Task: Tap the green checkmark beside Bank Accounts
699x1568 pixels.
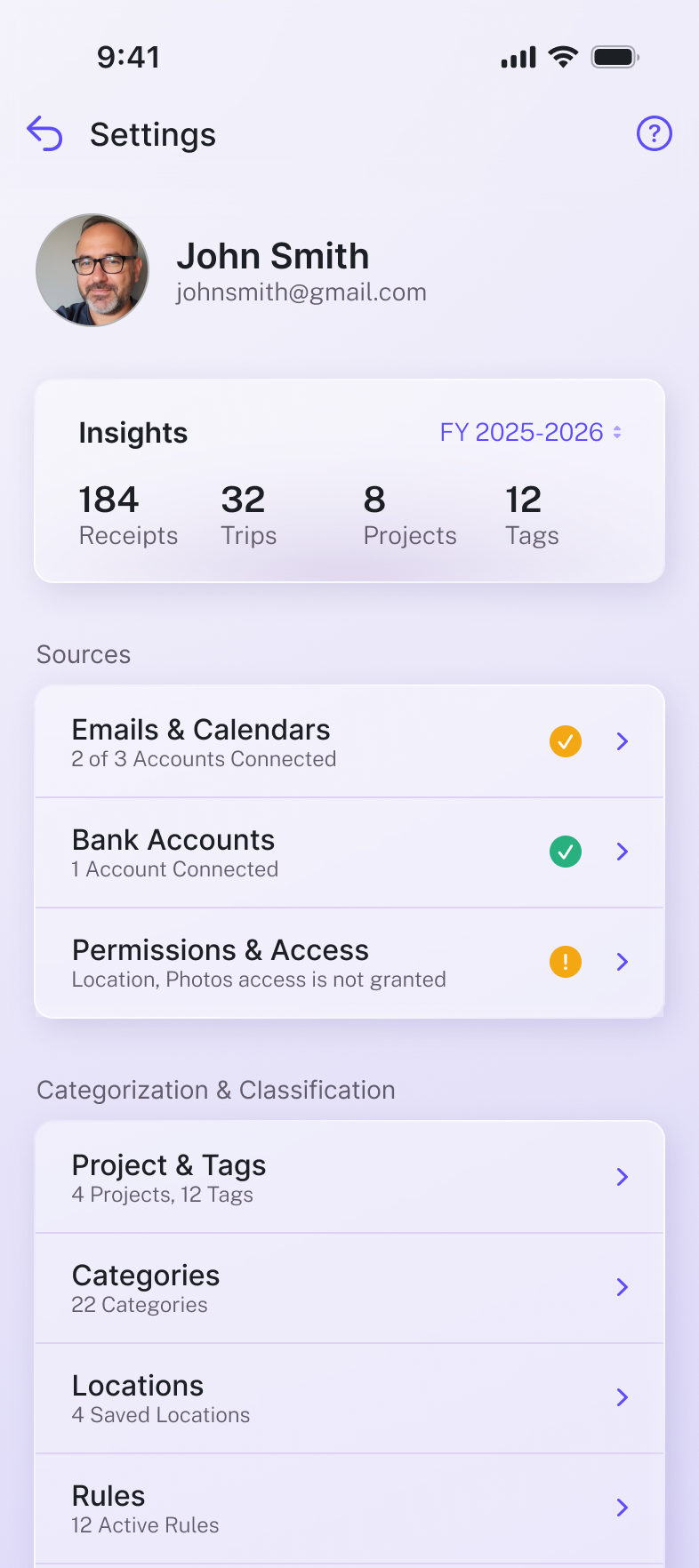Action: coord(566,852)
